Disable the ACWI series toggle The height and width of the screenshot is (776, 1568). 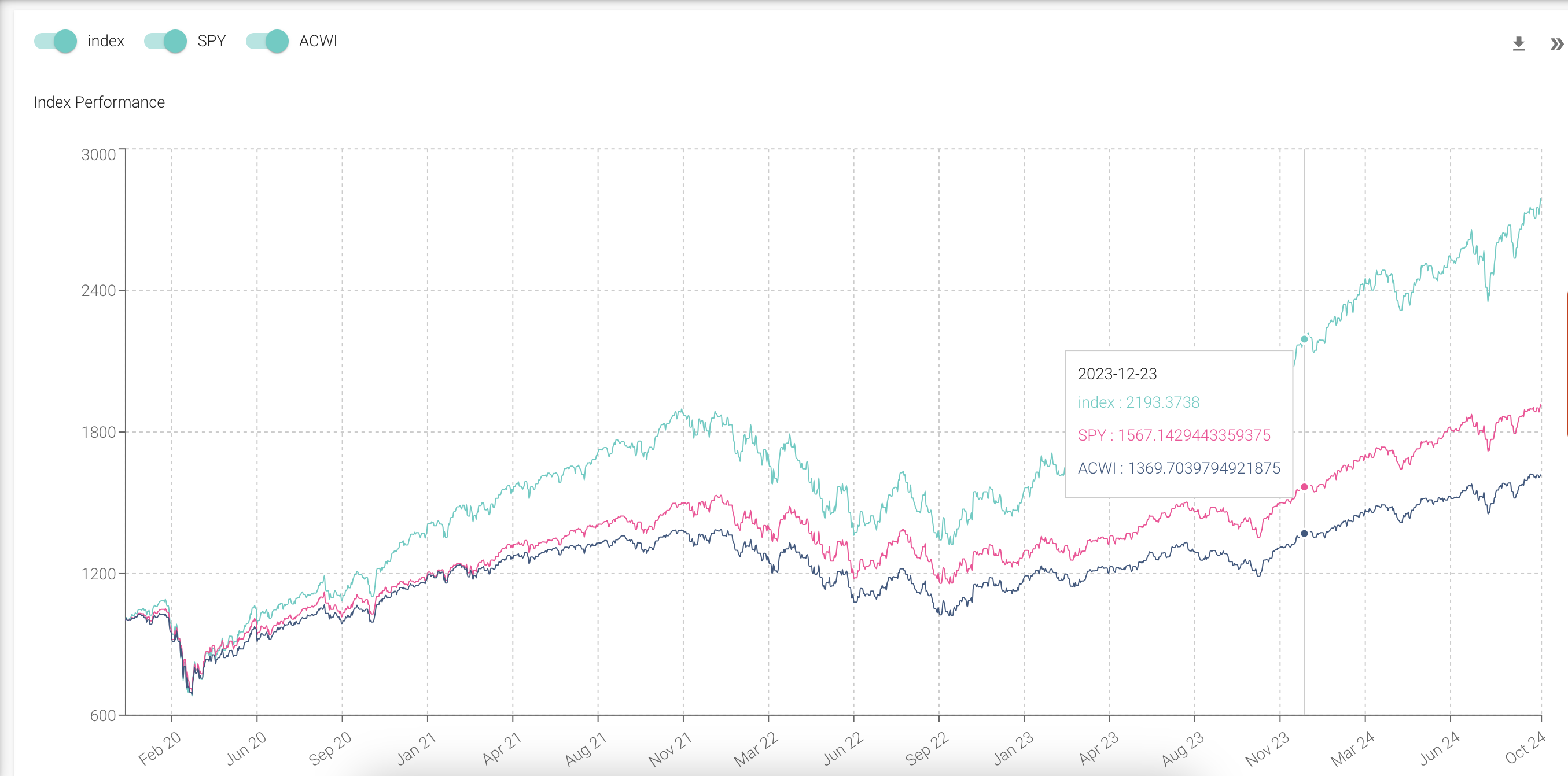(x=267, y=42)
